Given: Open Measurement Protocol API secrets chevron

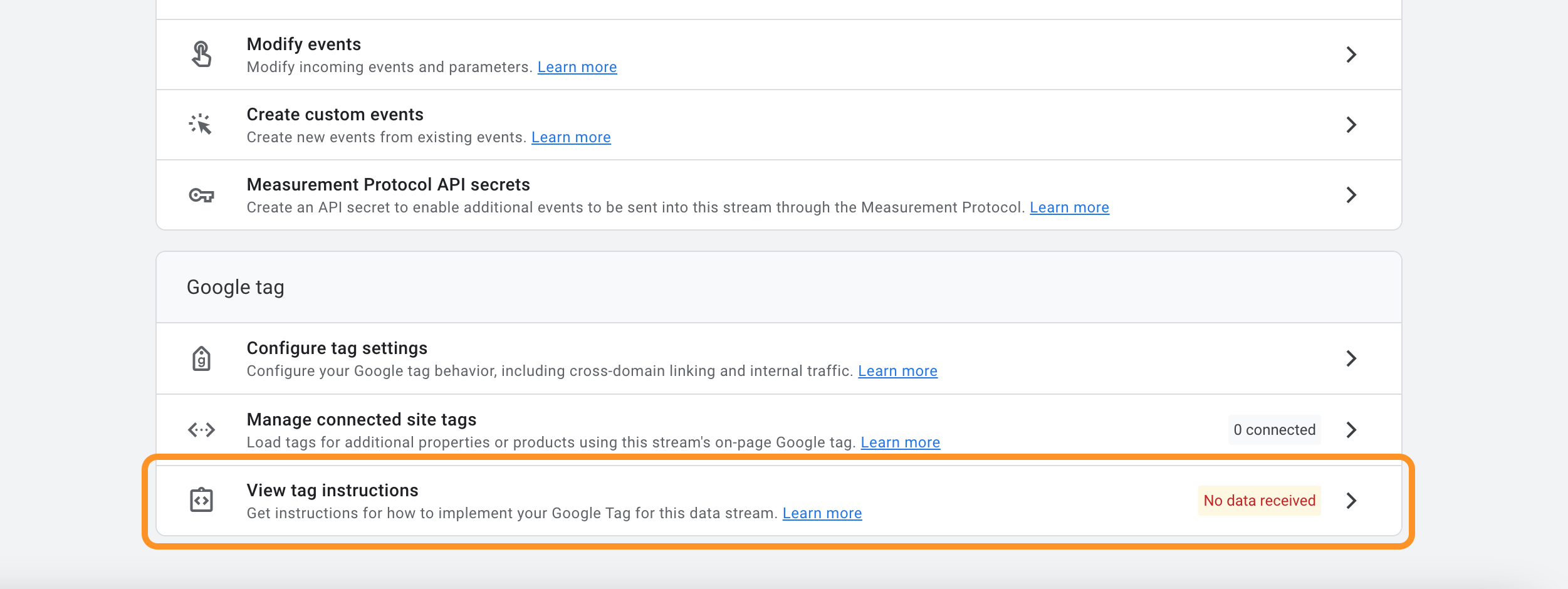Looking at the screenshot, I should [1351, 195].
